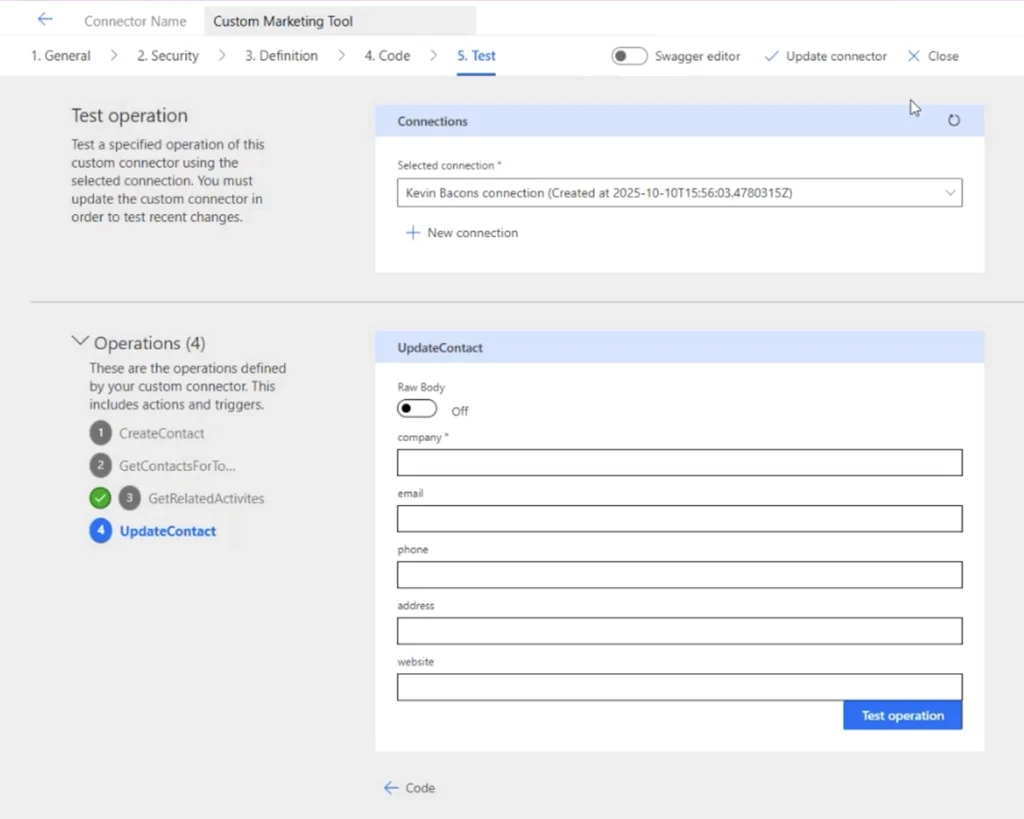
Task: Refresh the Connections panel
Action: coord(953,119)
